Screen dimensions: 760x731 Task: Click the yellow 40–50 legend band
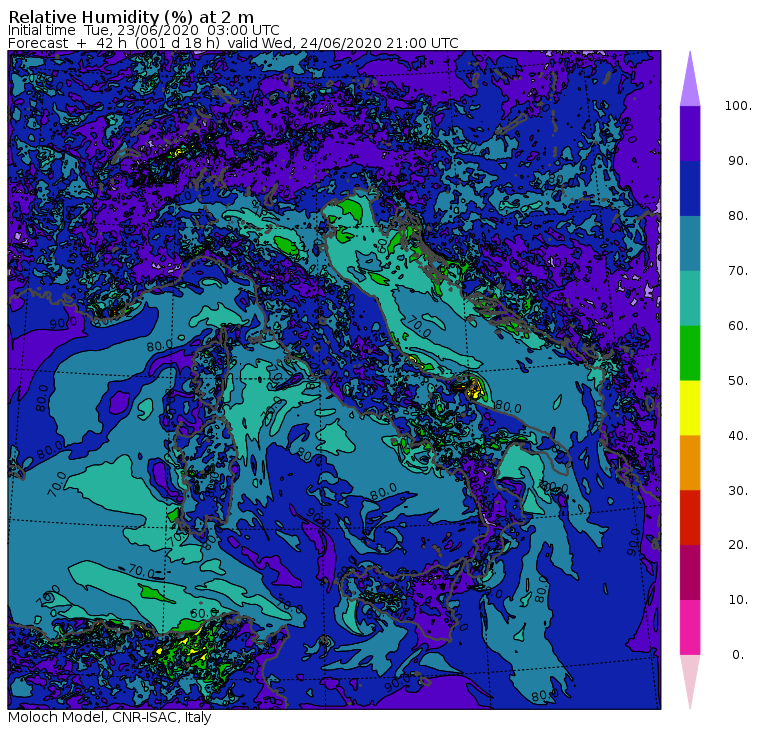(x=690, y=408)
